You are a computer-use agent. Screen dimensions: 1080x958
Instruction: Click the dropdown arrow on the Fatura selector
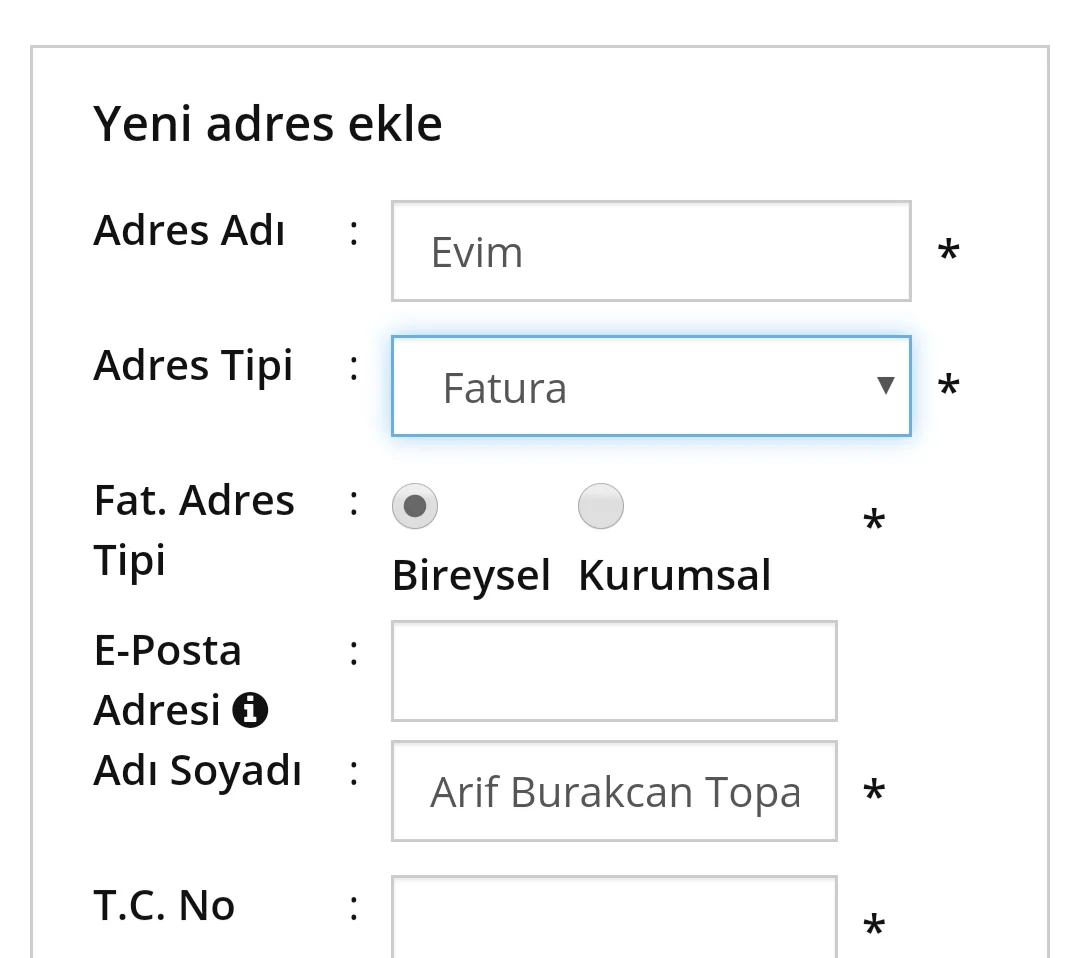tap(886, 386)
